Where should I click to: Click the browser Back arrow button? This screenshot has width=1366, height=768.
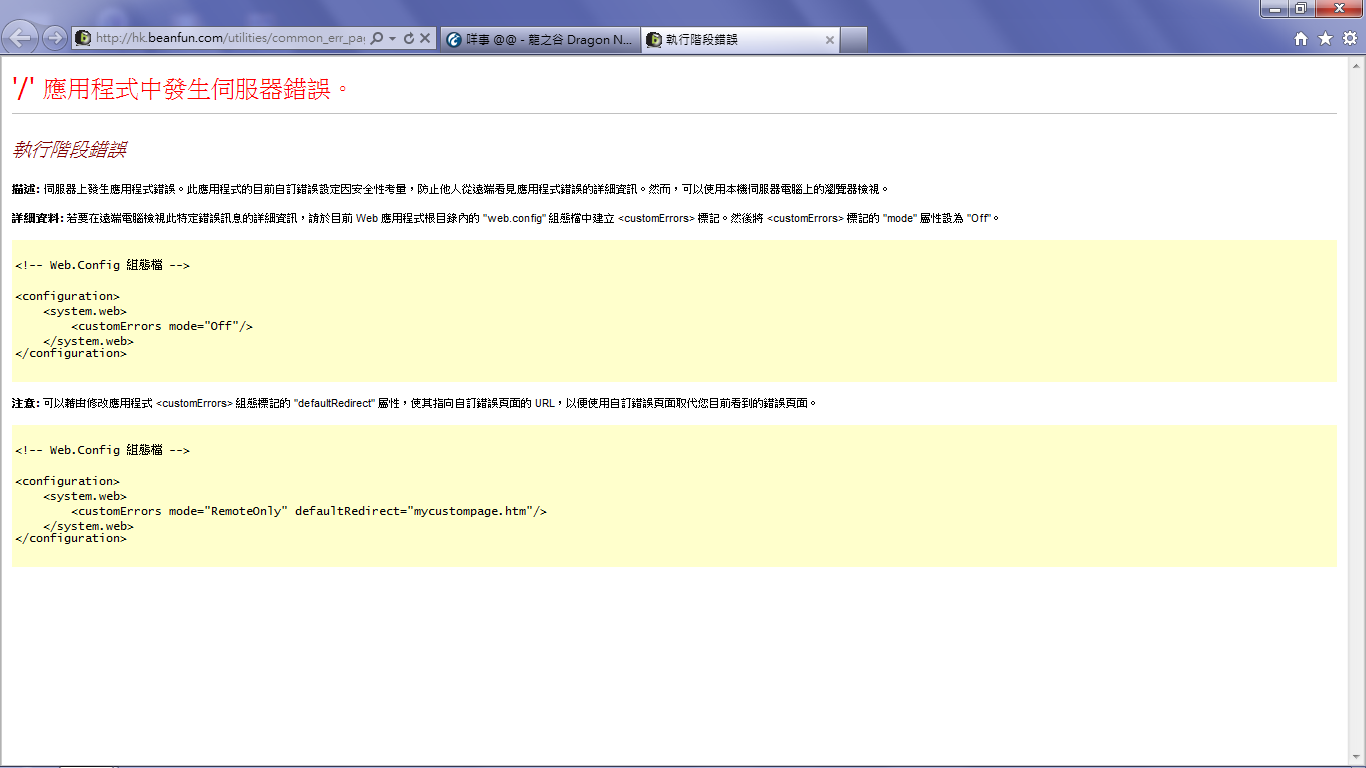click(20, 38)
